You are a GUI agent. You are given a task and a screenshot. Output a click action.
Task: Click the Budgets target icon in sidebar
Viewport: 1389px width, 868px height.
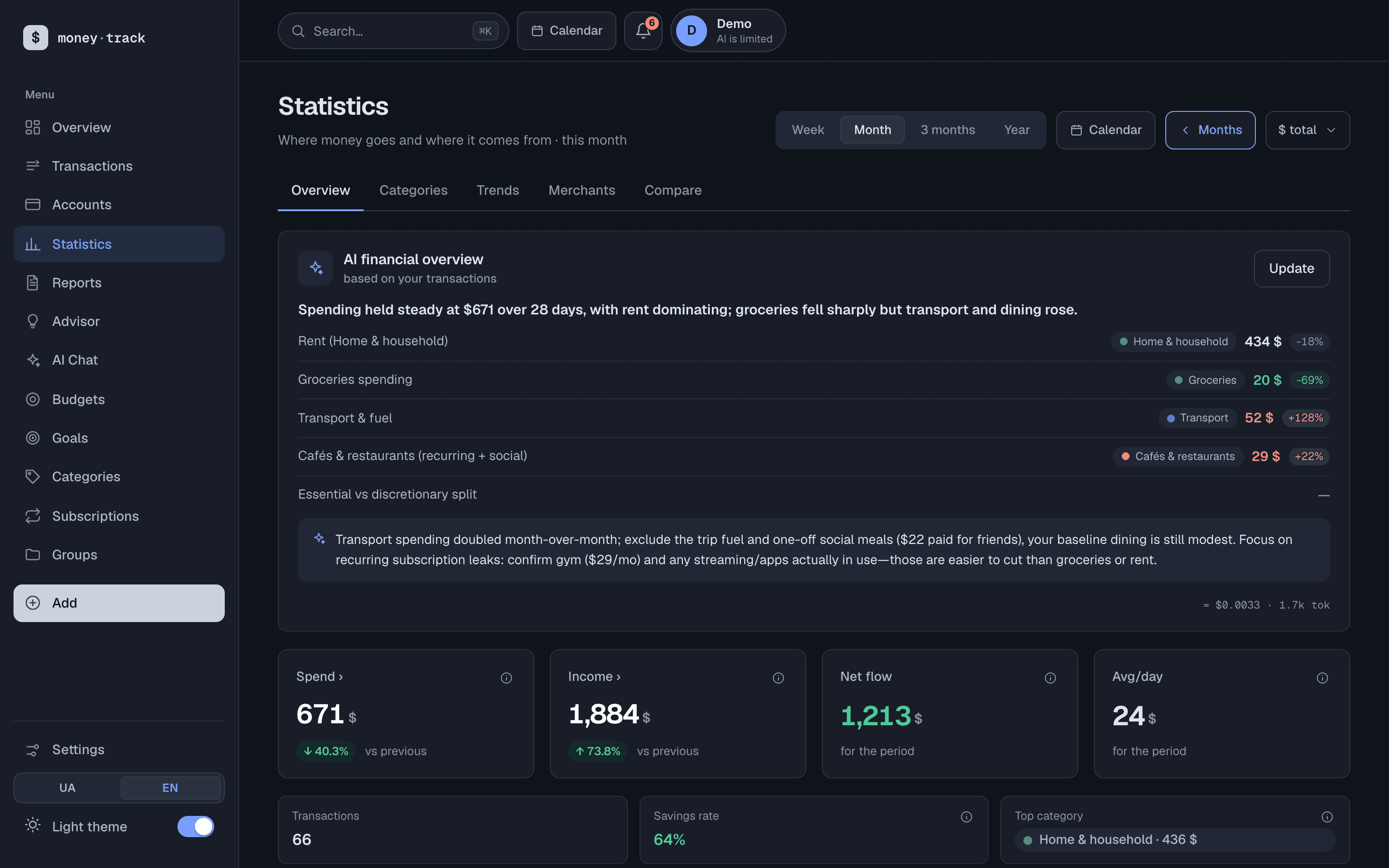click(33, 399)
